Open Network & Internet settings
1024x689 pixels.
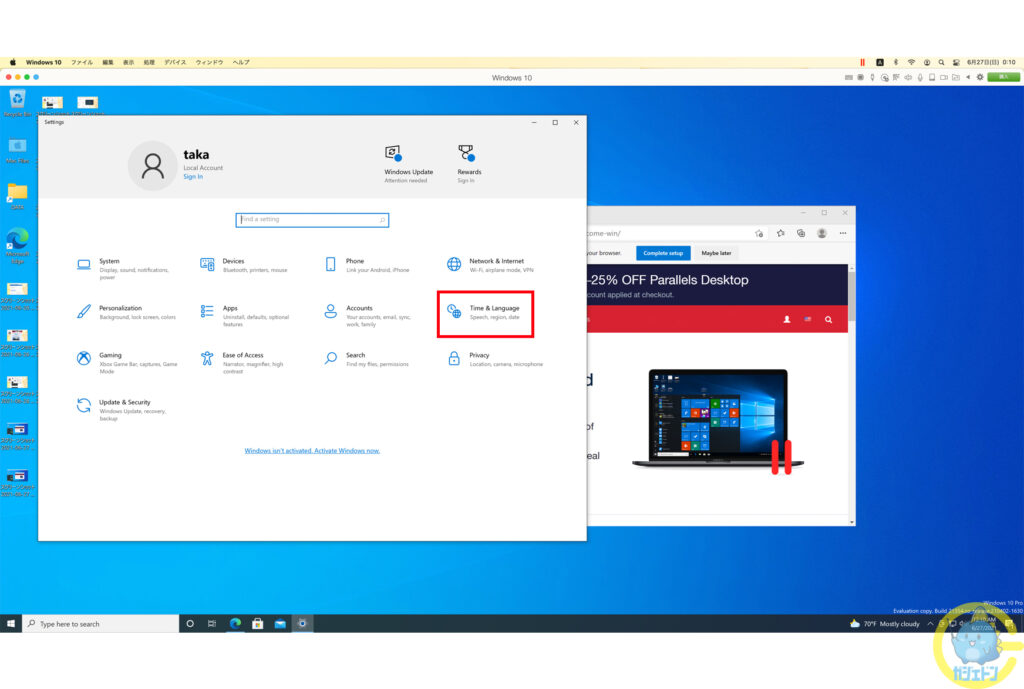(x=490, y=264)
